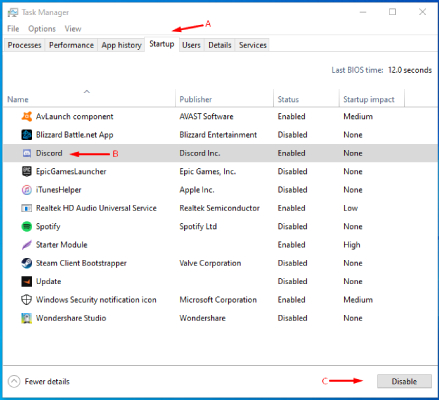
Task: Click the AvLaunch component Avast icon
Action: point(27,116)
